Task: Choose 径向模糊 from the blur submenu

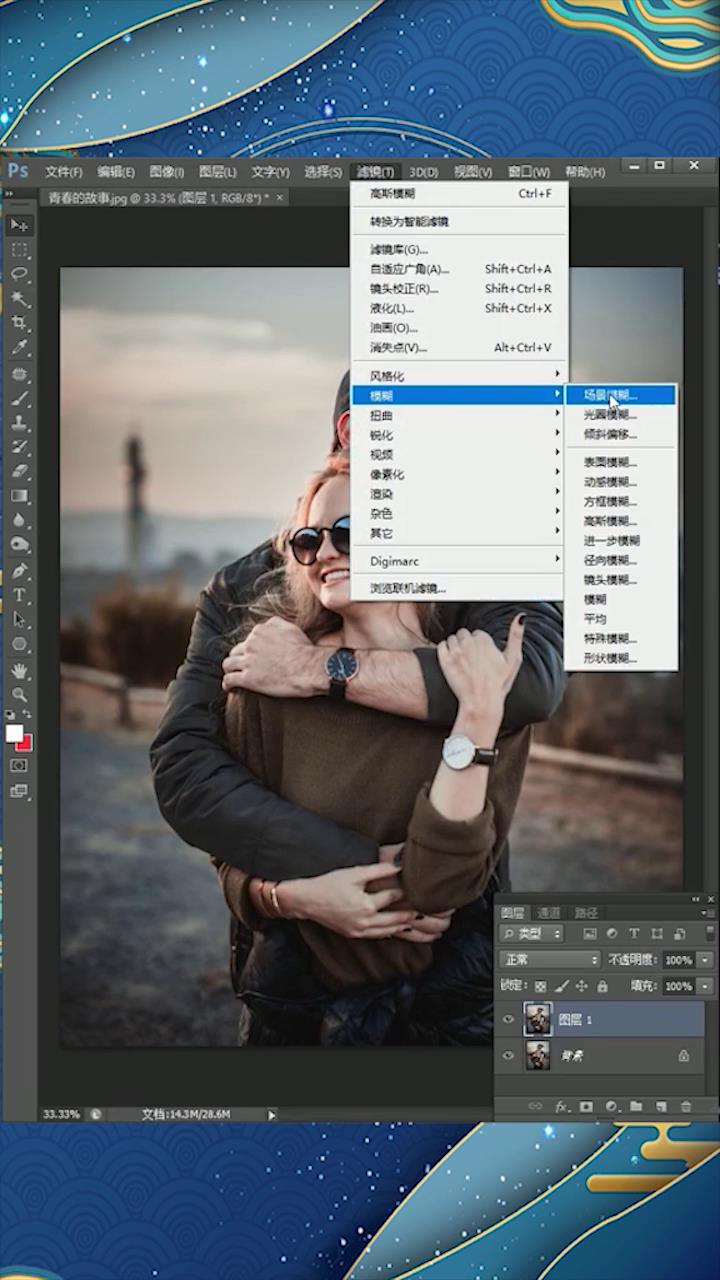Action: click(x=620, y=560)
